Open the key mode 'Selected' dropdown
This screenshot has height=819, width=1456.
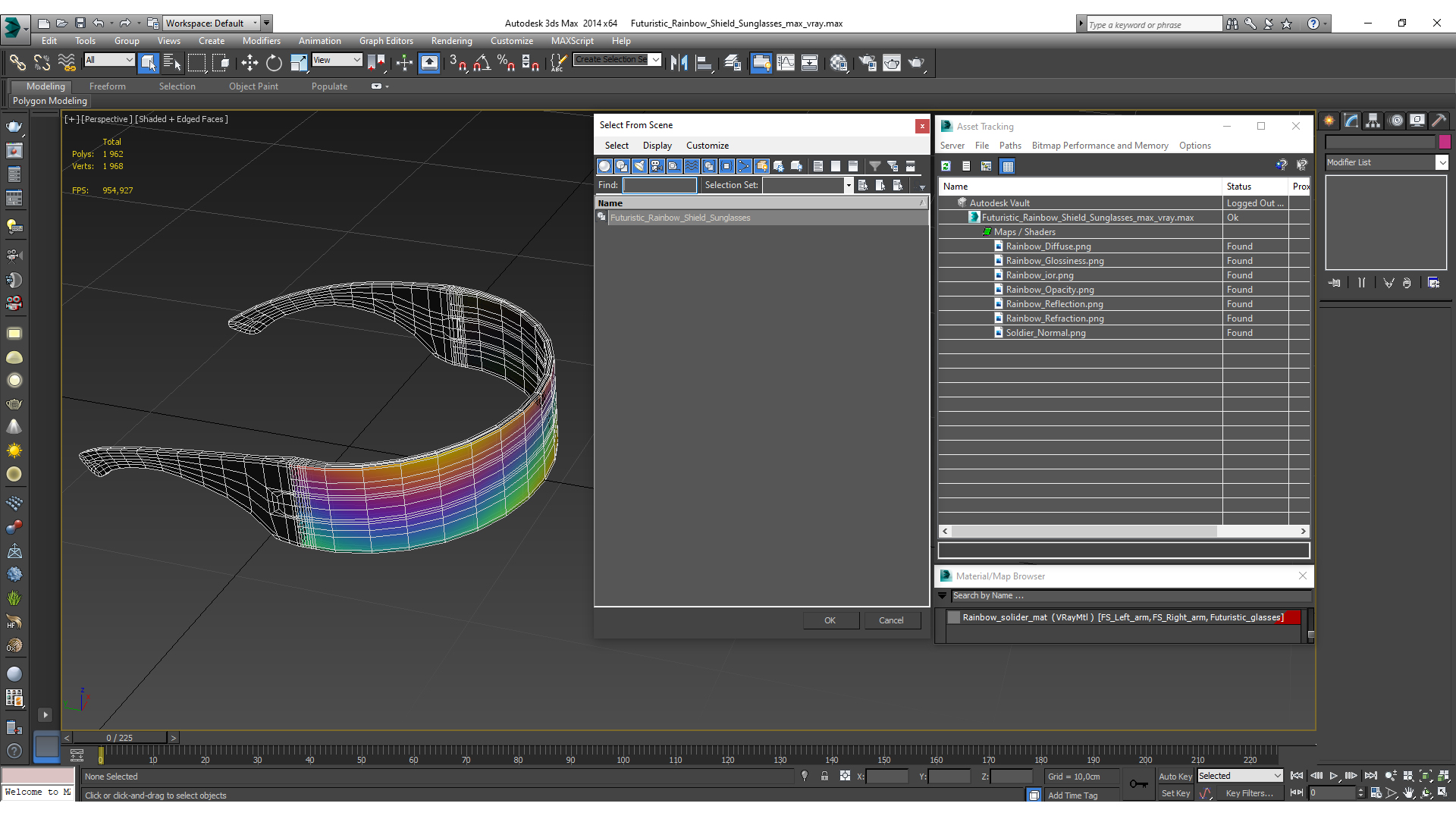[x=1240, y=776]
